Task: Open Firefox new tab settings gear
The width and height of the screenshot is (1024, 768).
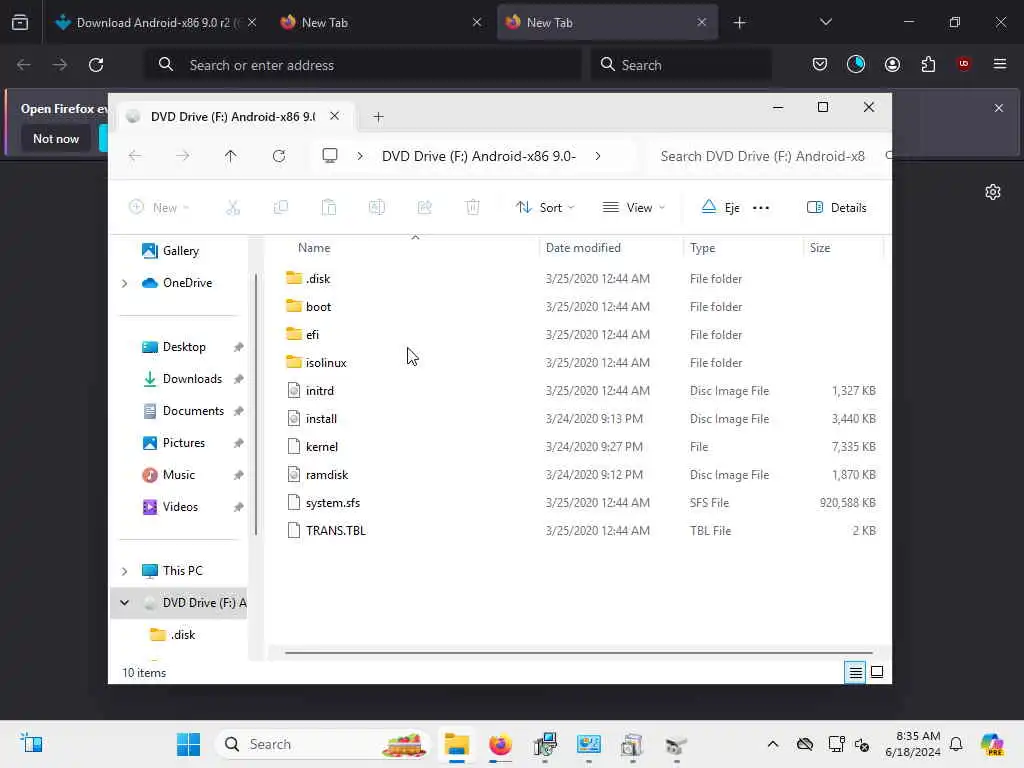Action: [x=993, y=192]
